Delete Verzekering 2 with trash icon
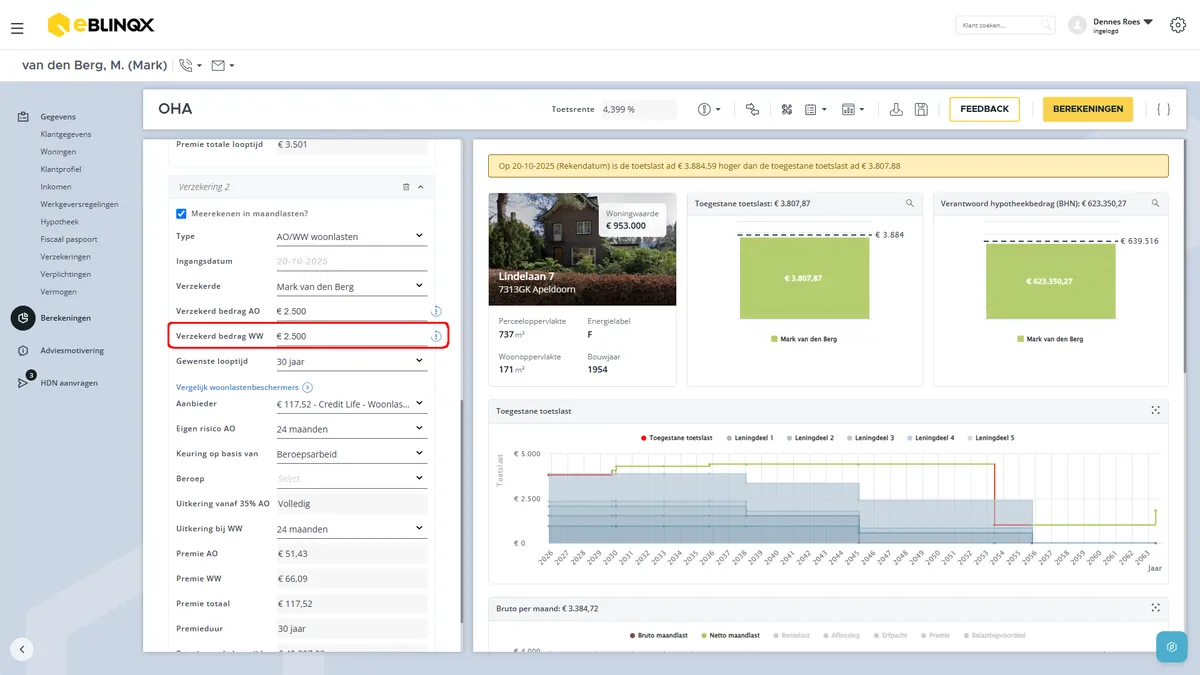 click(405, 187)
